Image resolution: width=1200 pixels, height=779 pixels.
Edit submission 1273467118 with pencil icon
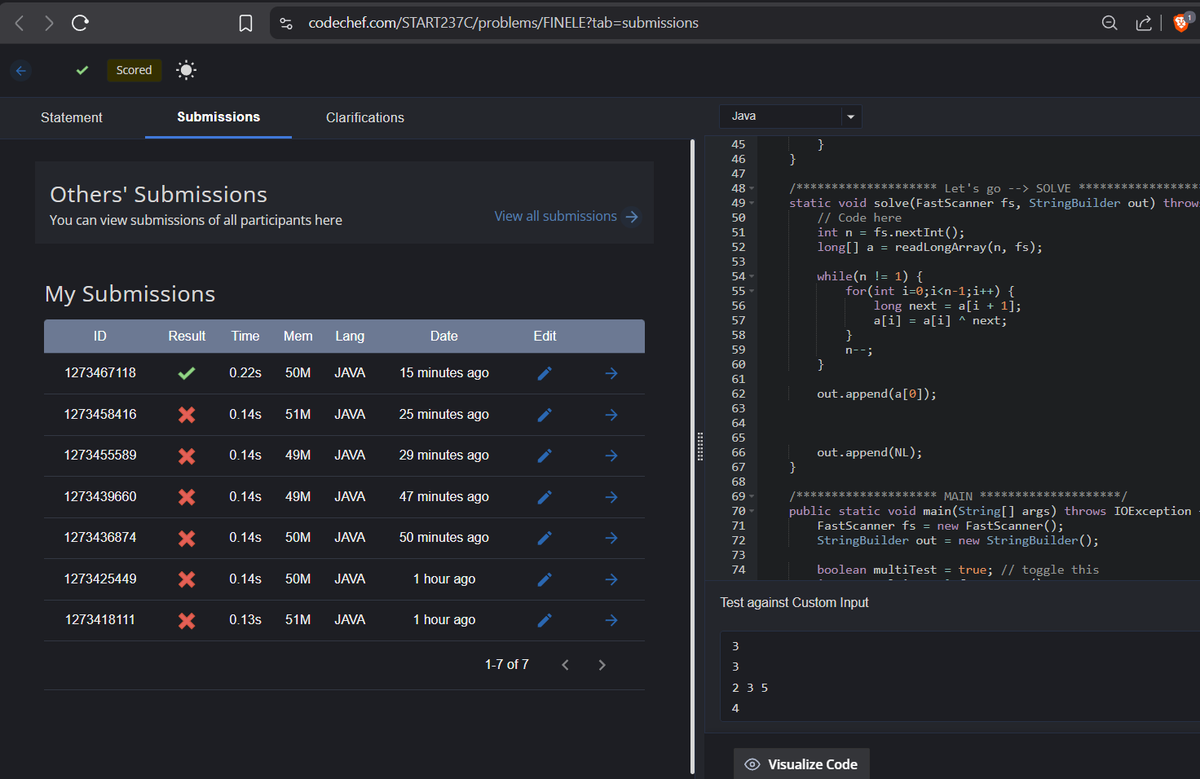(544, 373)
